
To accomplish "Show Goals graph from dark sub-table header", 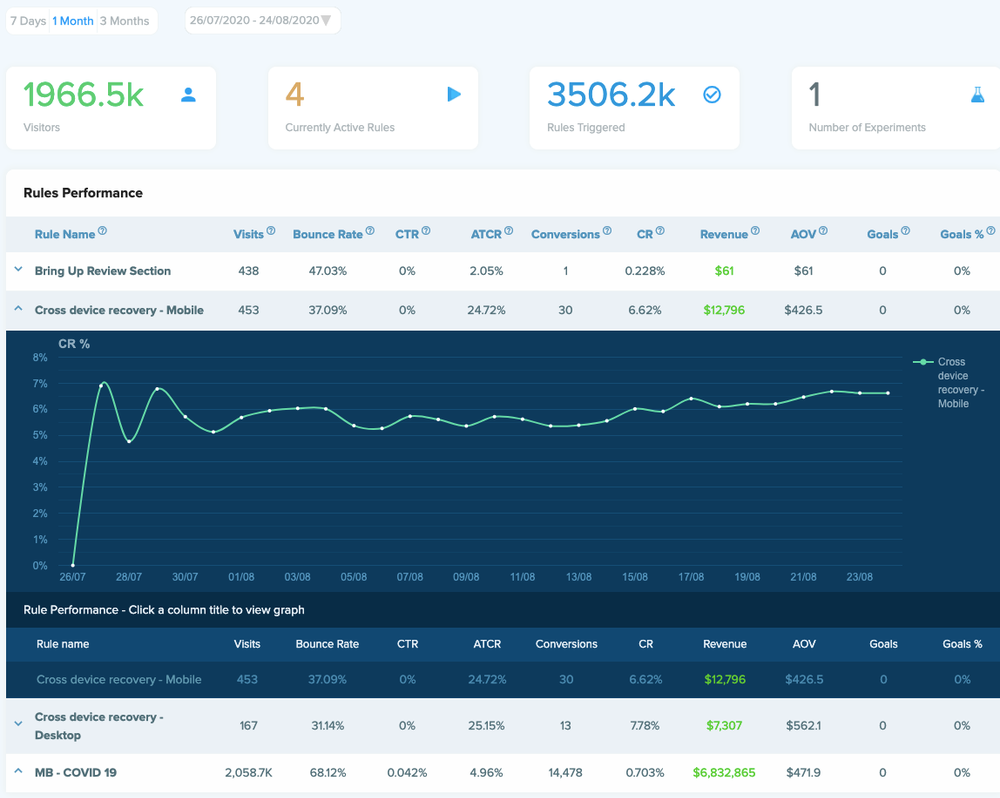I will pyautogui.click(x=883, y=644).
